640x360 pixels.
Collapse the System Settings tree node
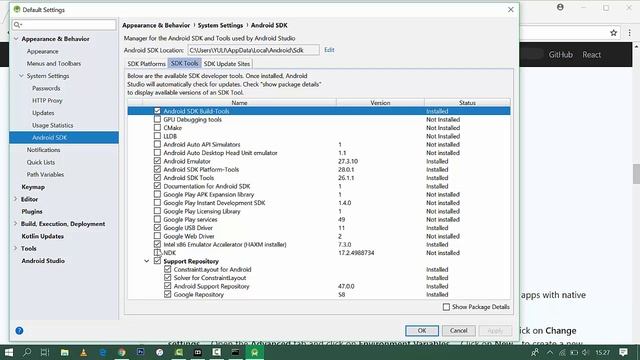click(21, 76)
